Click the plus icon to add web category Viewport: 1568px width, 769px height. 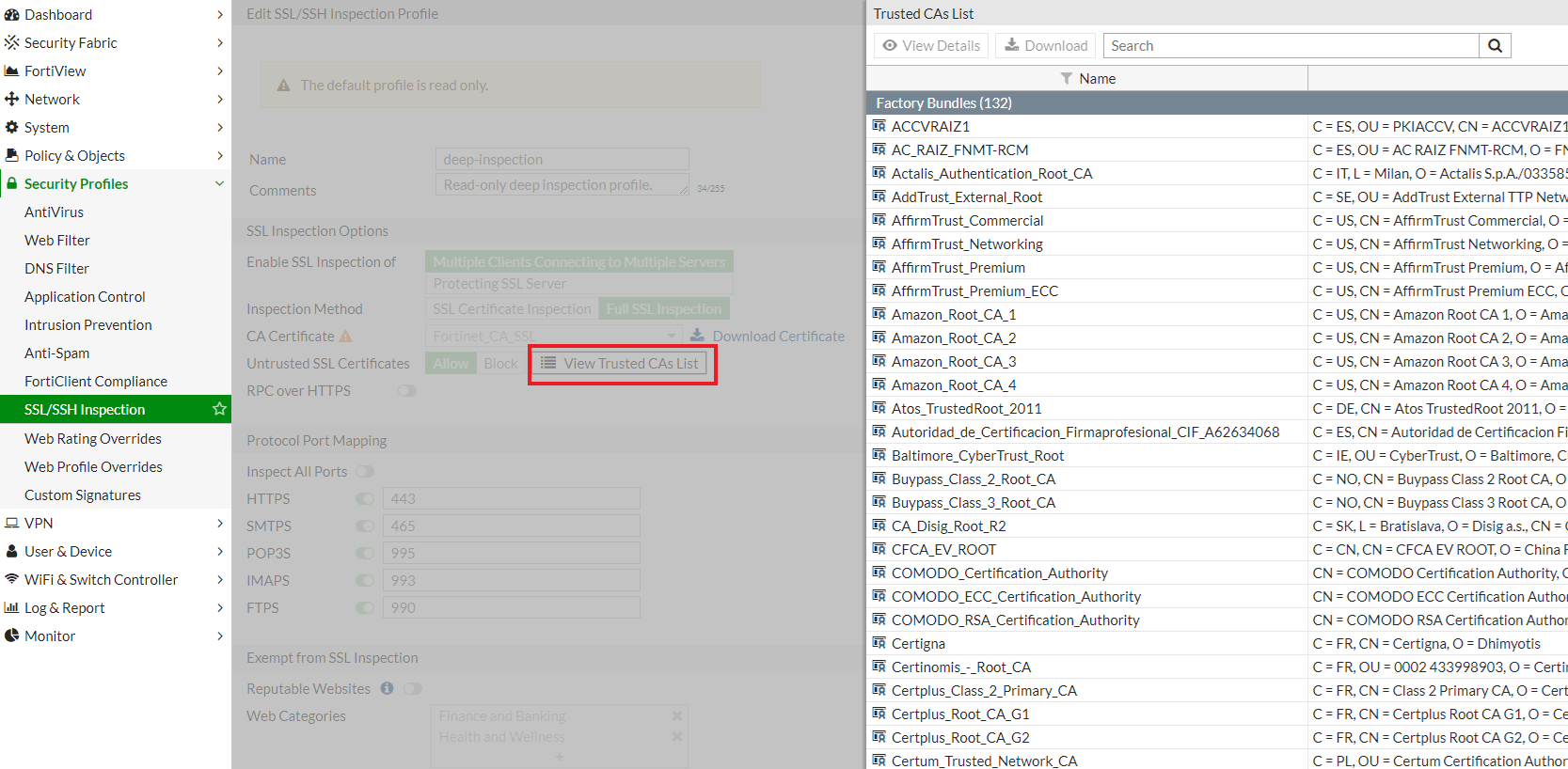click(560, 757)
